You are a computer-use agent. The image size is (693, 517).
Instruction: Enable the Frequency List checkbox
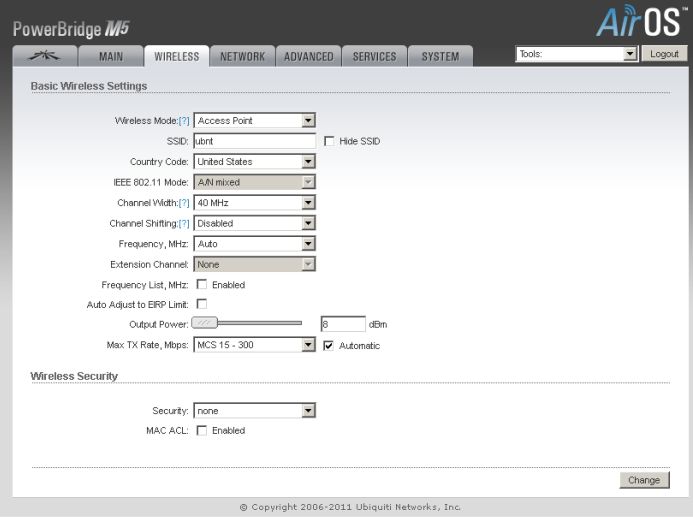pyautogui.click(x=202, y=284)
